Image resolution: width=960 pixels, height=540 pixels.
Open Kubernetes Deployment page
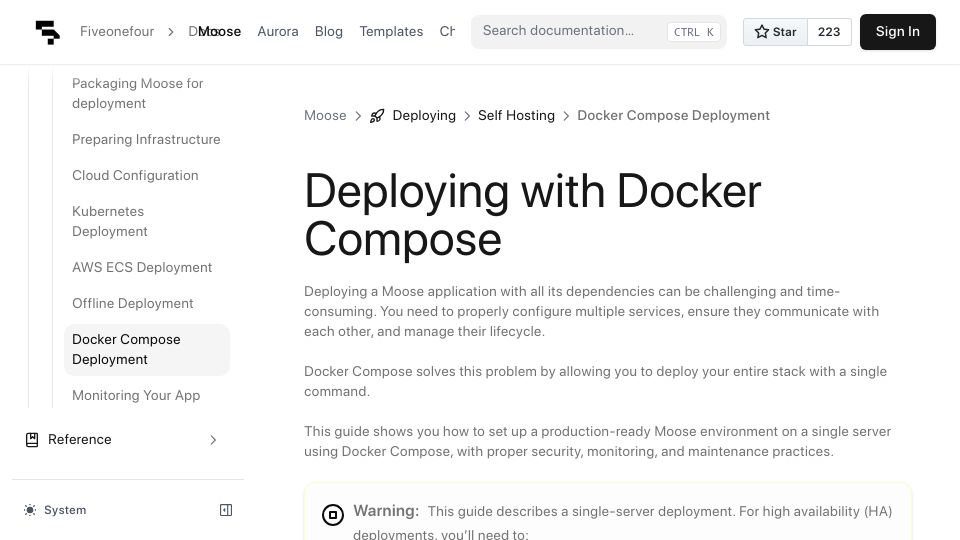[147, 222]
